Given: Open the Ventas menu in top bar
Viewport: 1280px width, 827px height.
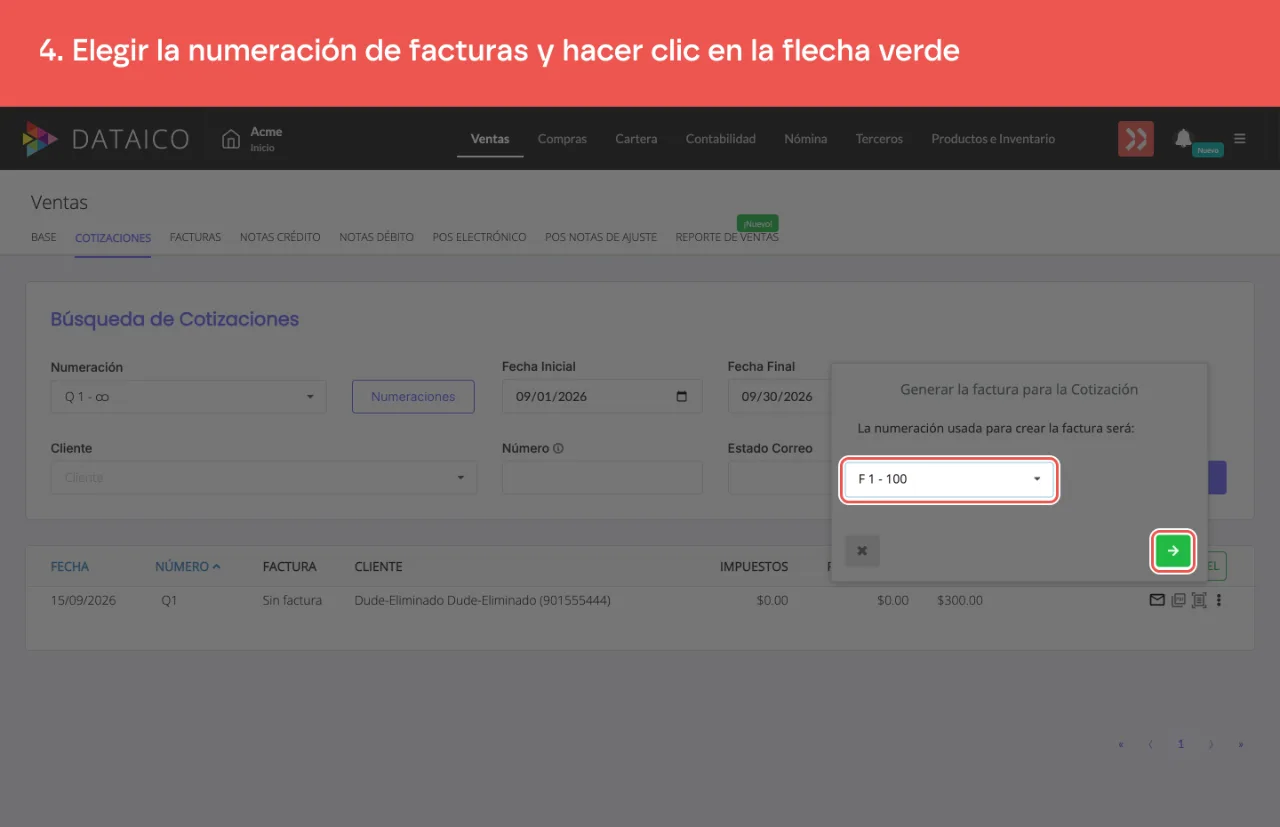Looking at the screenshot, I should [x=490, y=139].
